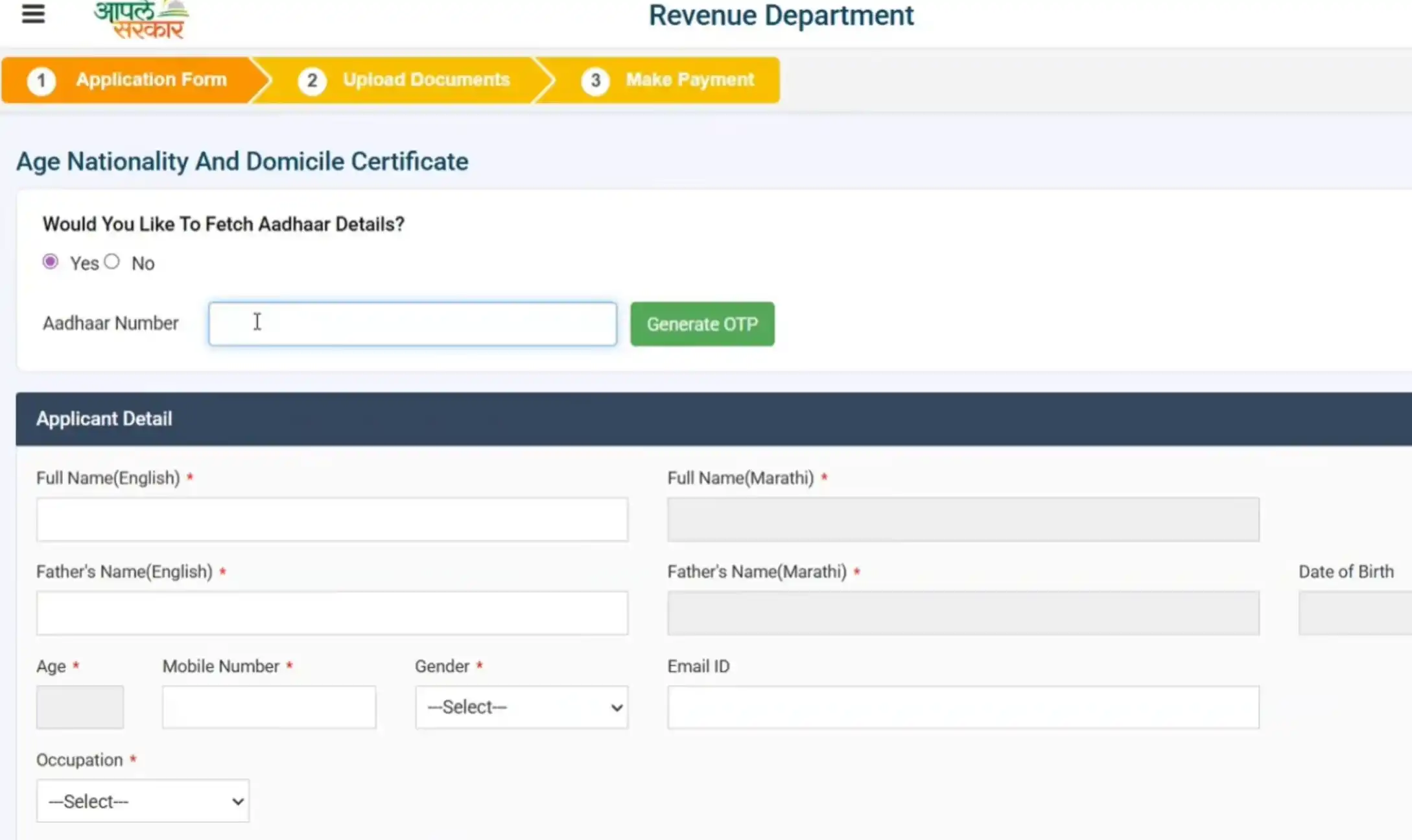
Task: Select No for Aadhaar fetch
Action: click(x=112, y=262)
